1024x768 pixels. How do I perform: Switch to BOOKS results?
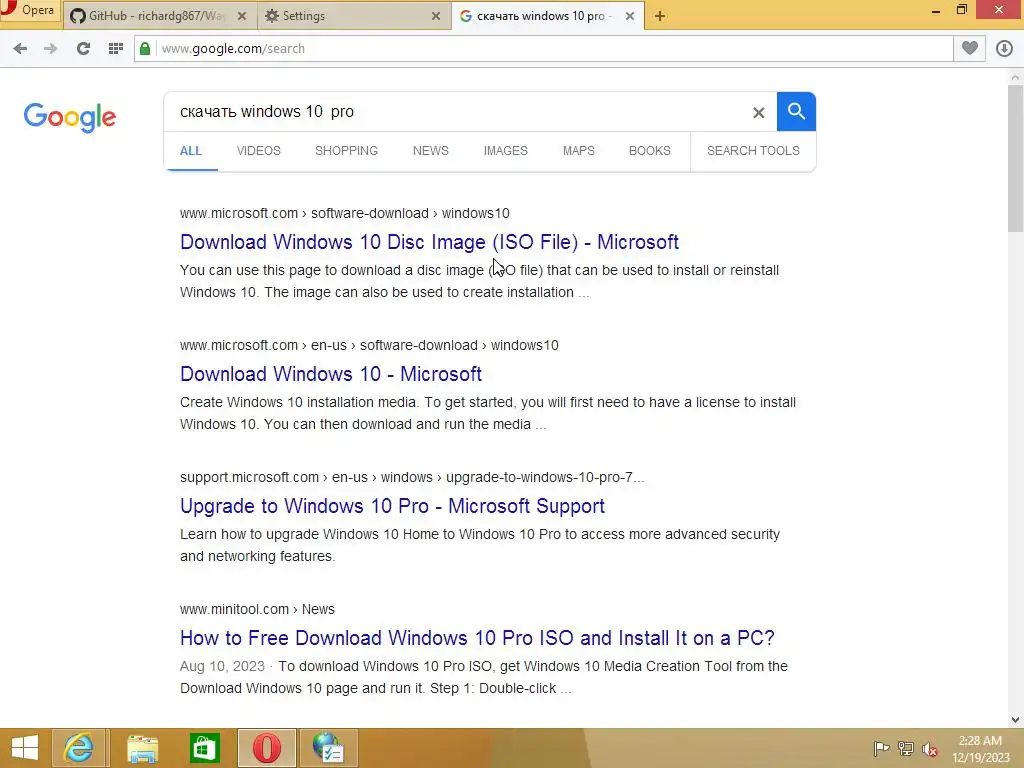click(x=650, y=151)
